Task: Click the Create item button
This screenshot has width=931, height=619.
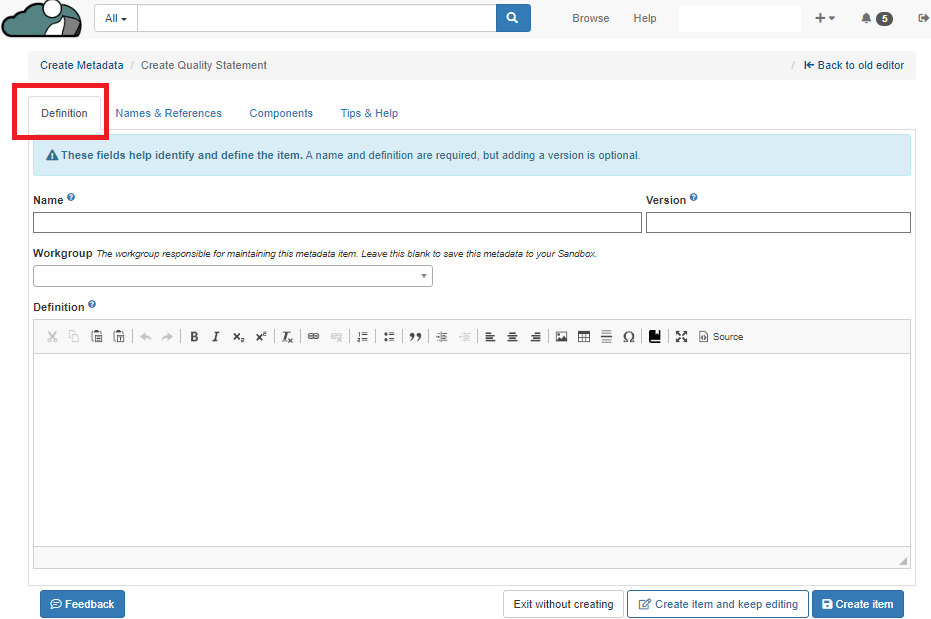Action: click(857, 604)
